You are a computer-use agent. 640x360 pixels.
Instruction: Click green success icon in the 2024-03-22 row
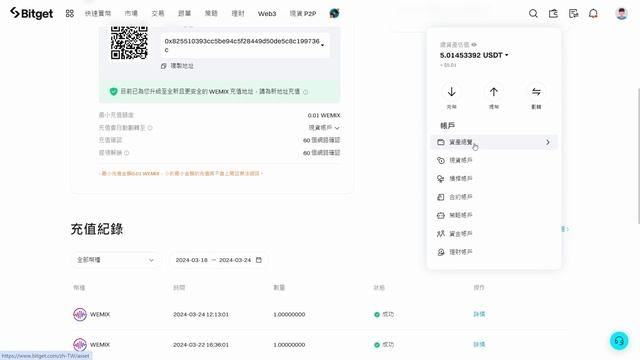[377, 344]
